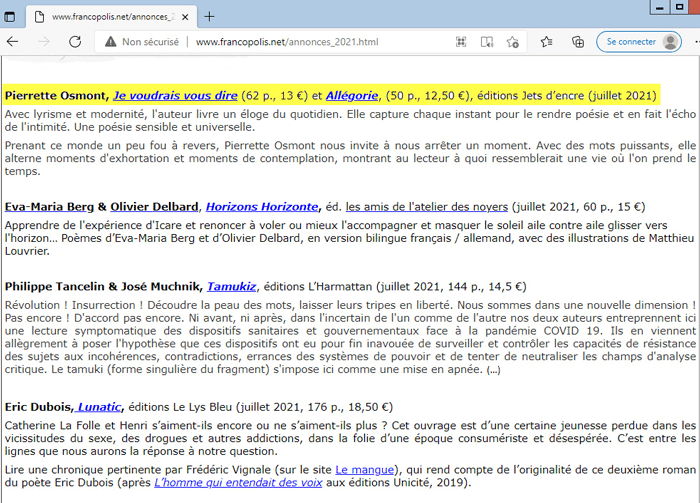Click the Philippe Tancelin & José Muchnik heading
Viewport: 700px width, 503px height.
point(104,287)
